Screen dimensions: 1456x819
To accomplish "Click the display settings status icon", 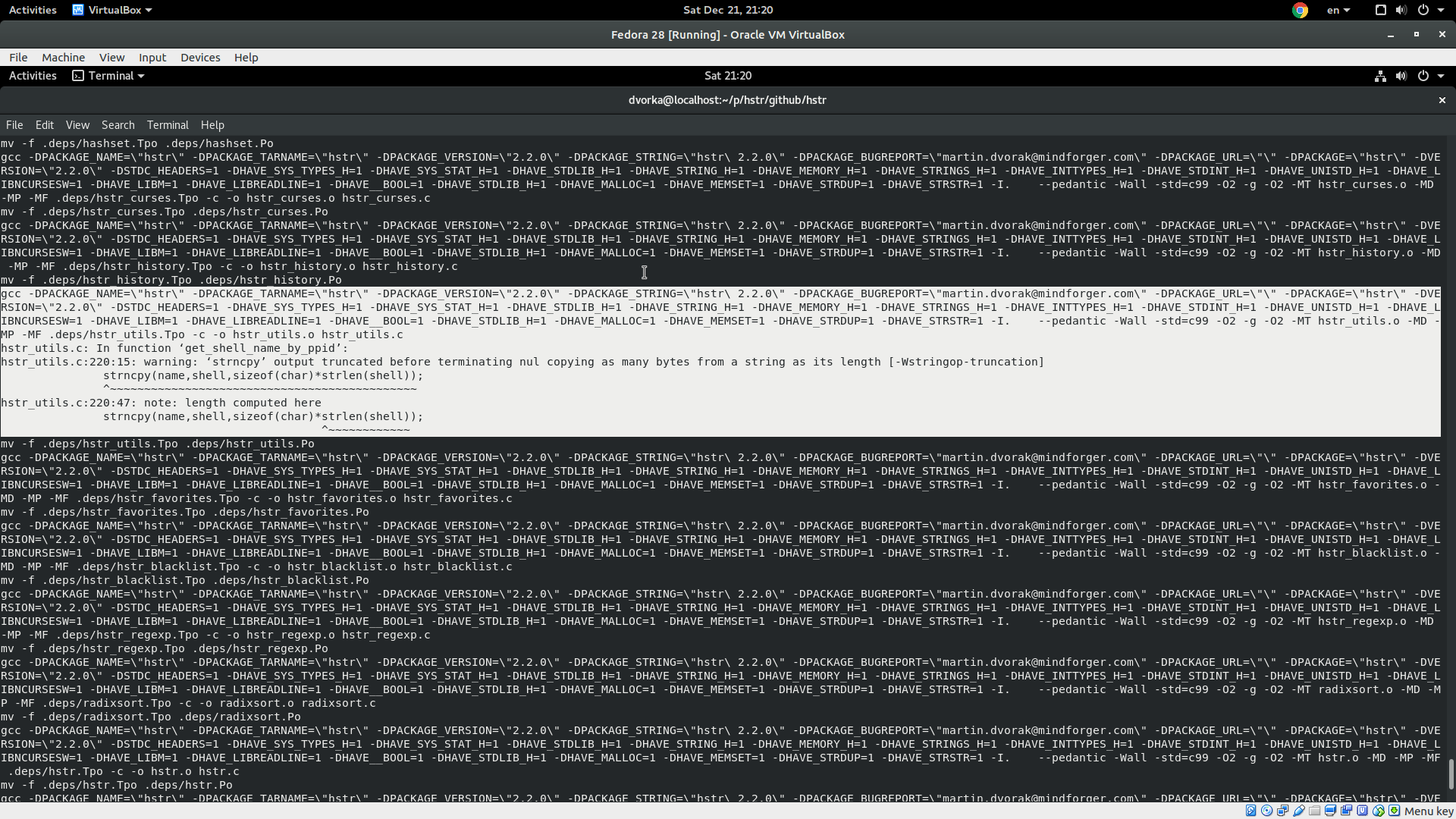I will click(x=1330, y=811).
